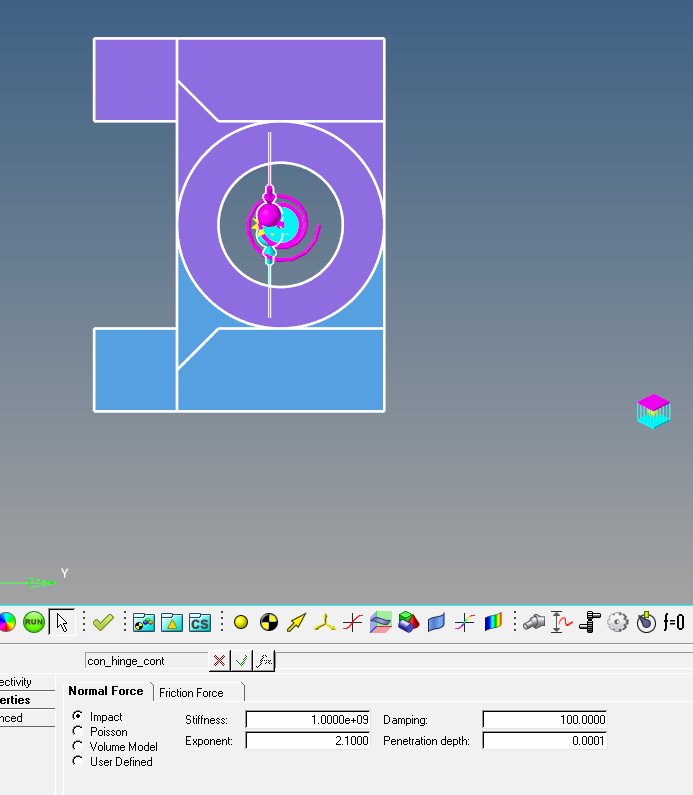Open the CS coordinate system folder icon

(200, 622)
